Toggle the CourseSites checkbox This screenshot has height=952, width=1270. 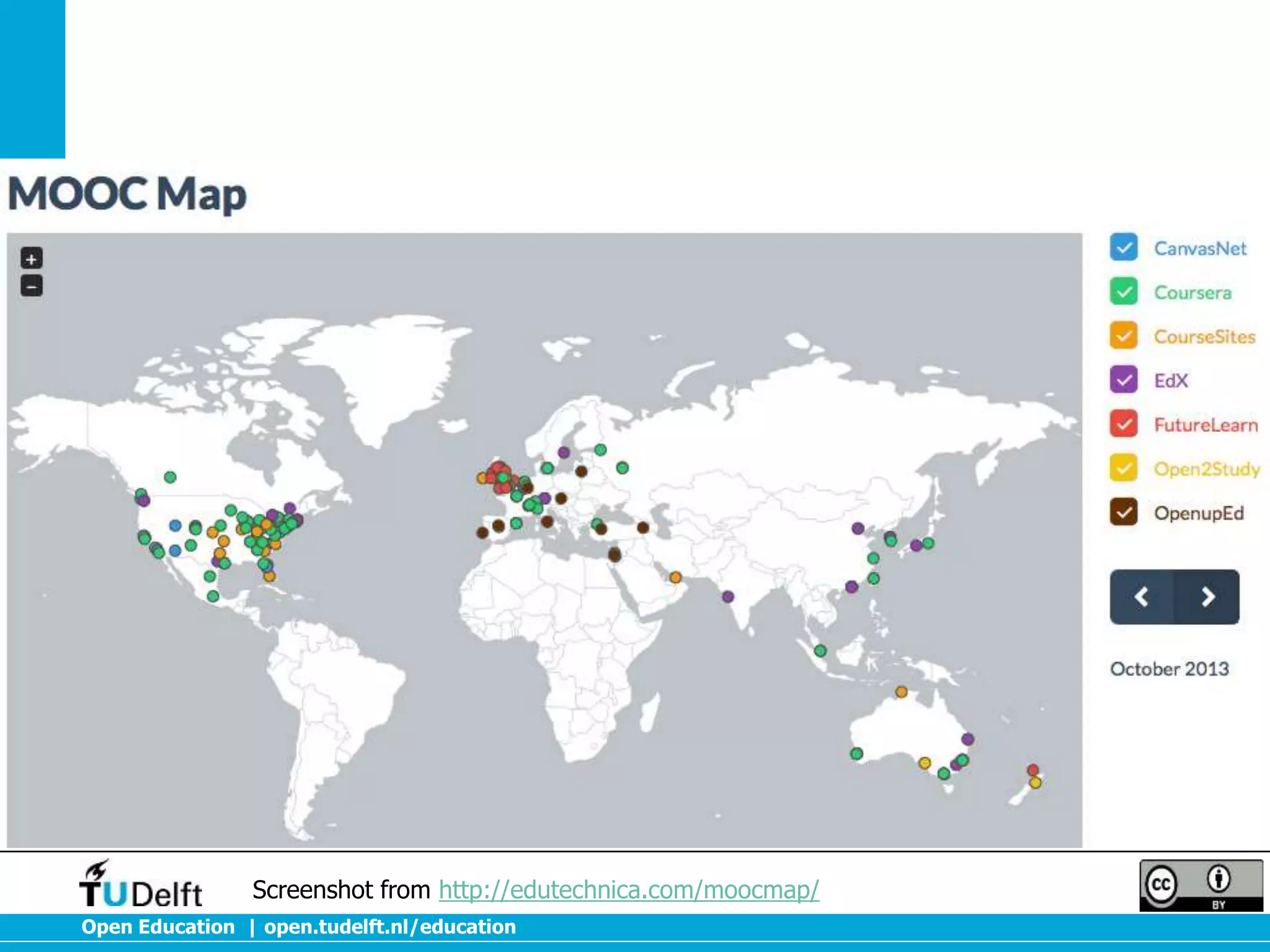[1124, 335]
